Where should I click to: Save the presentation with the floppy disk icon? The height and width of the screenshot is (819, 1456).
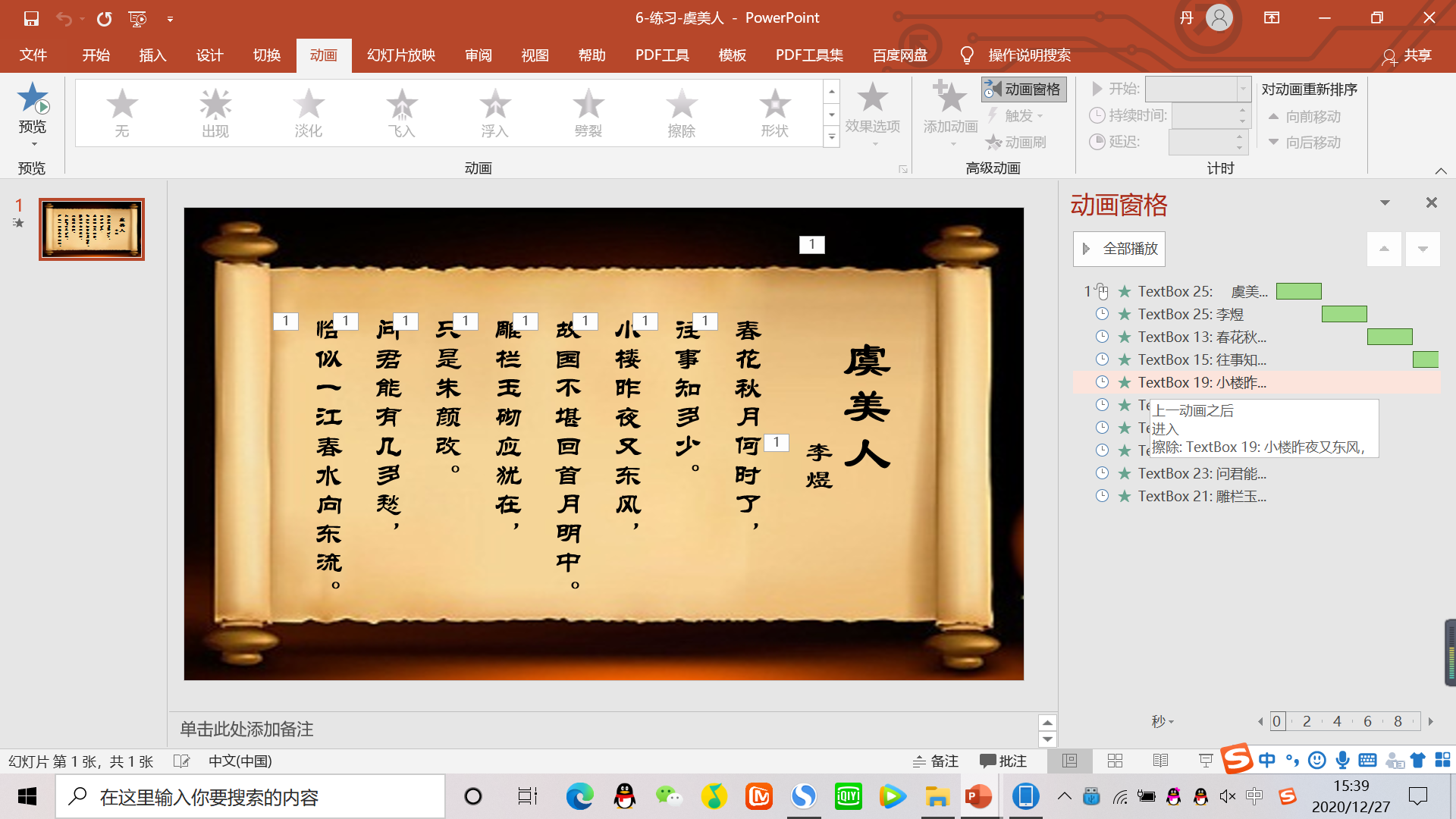pyautogui.click(x=31, y=18)
